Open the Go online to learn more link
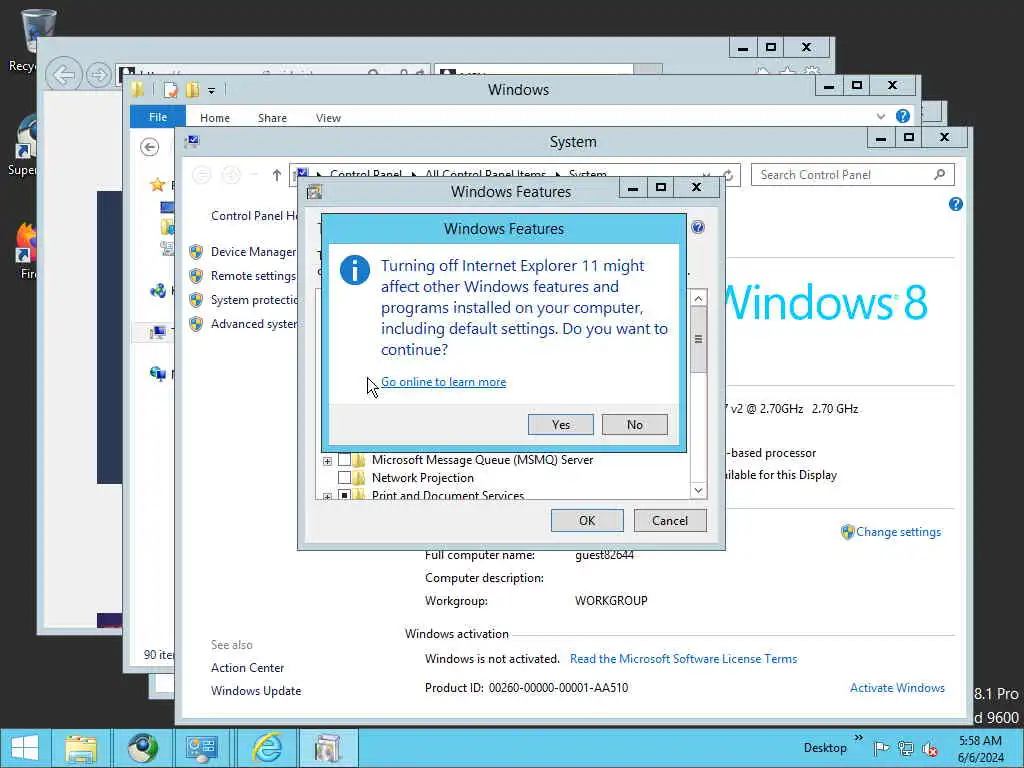The image size is (1024, 768). [x=443, y=382]
